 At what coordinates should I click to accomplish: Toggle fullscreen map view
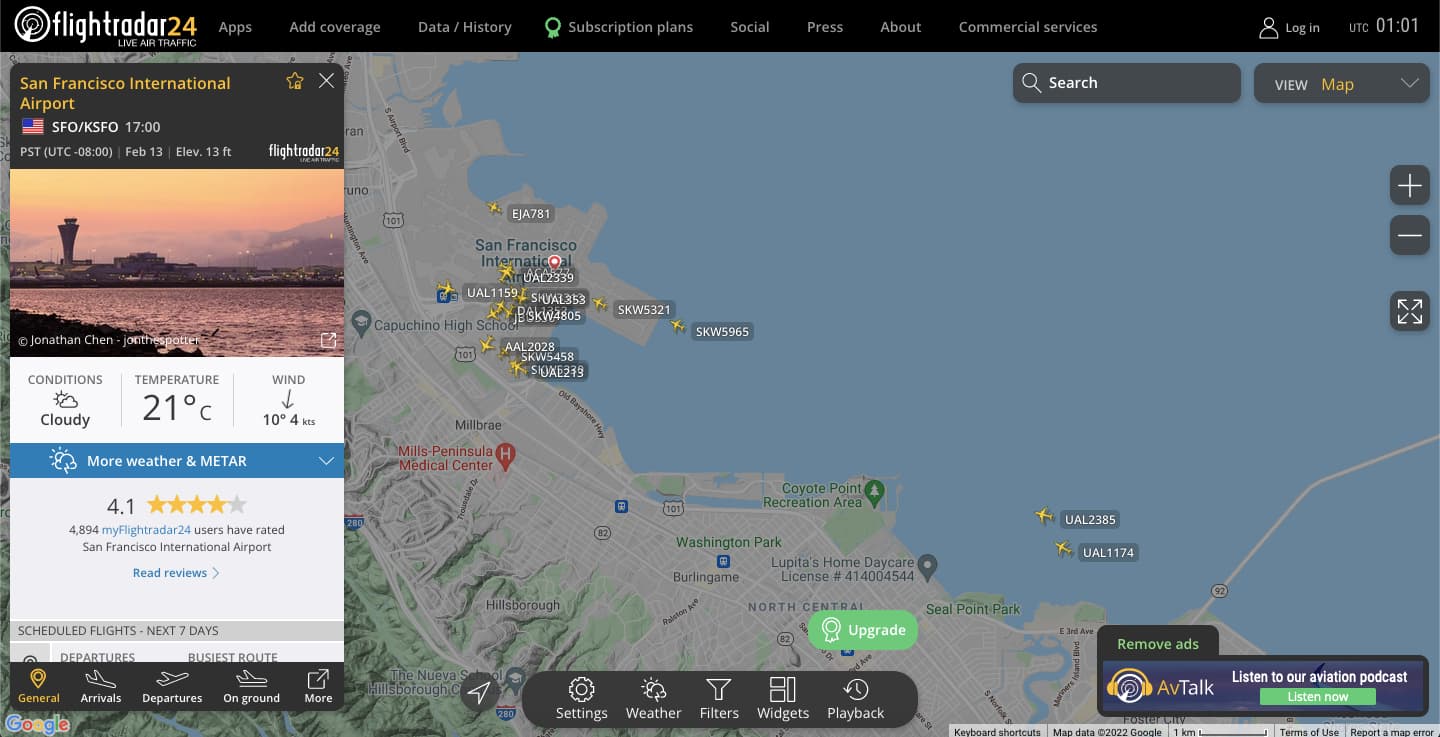point(1410,311)
